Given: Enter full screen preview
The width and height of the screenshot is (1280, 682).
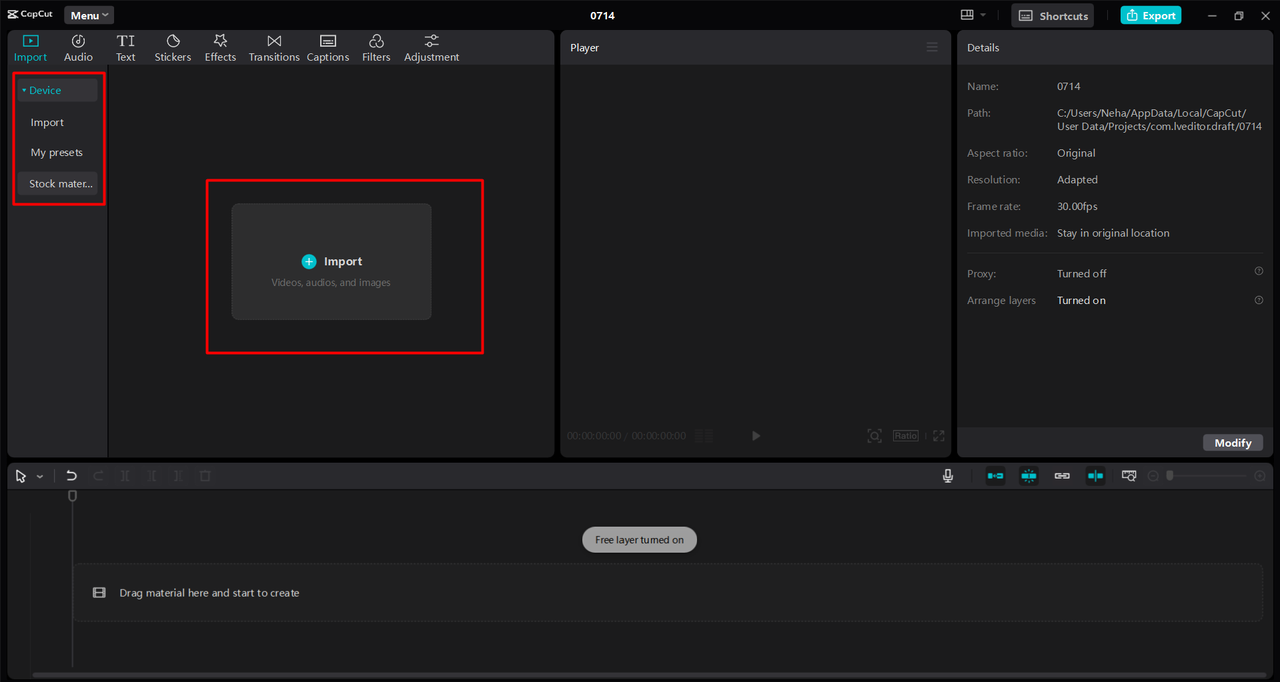Looking at the screenshot, I should coord(938,436).
